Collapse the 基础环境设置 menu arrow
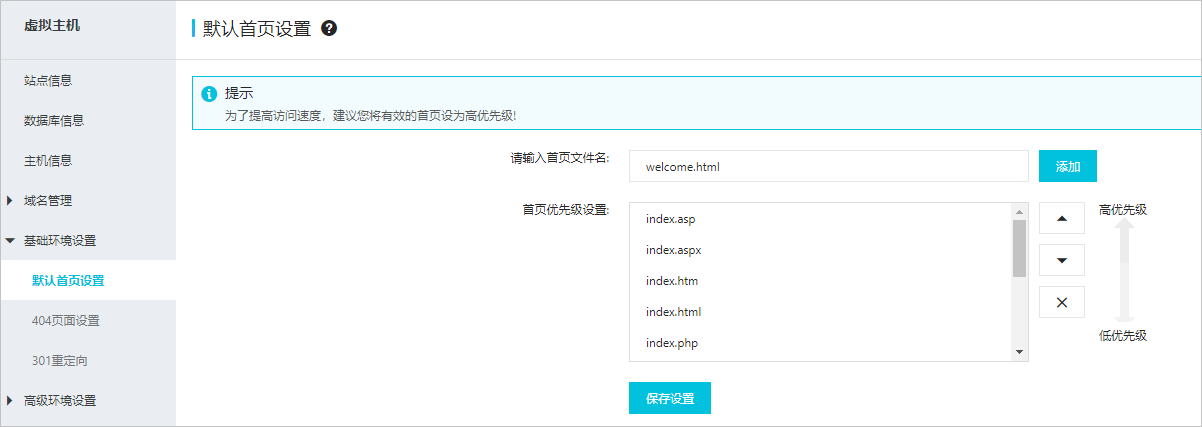The width and height of the screenshot is (1202, 427). [x=9, y=241]
